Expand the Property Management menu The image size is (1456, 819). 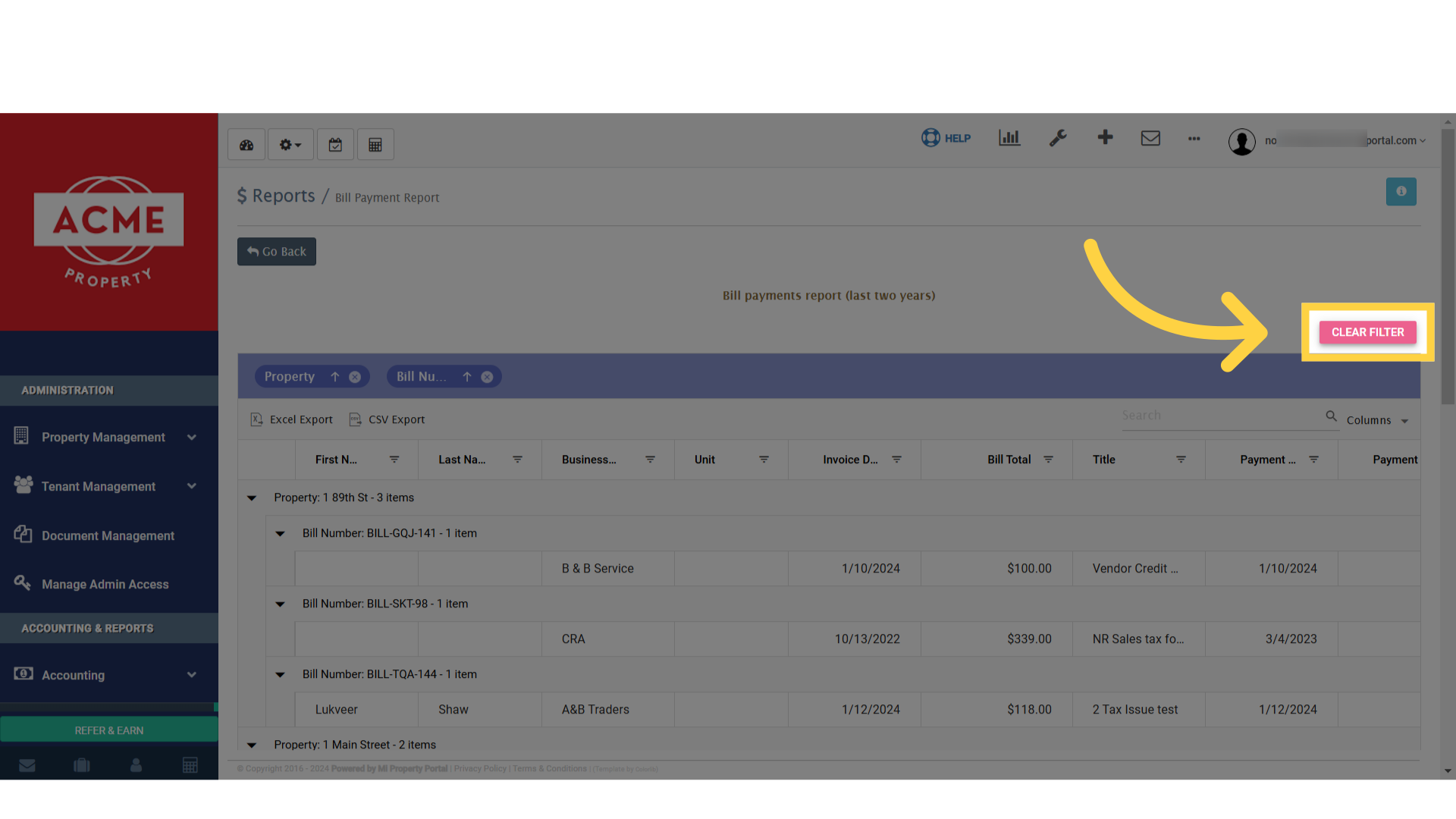108,438
